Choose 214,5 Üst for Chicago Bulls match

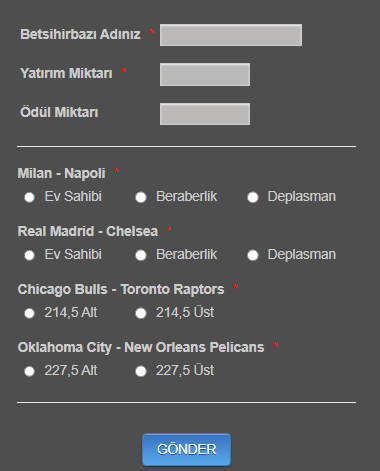(141, 313)
